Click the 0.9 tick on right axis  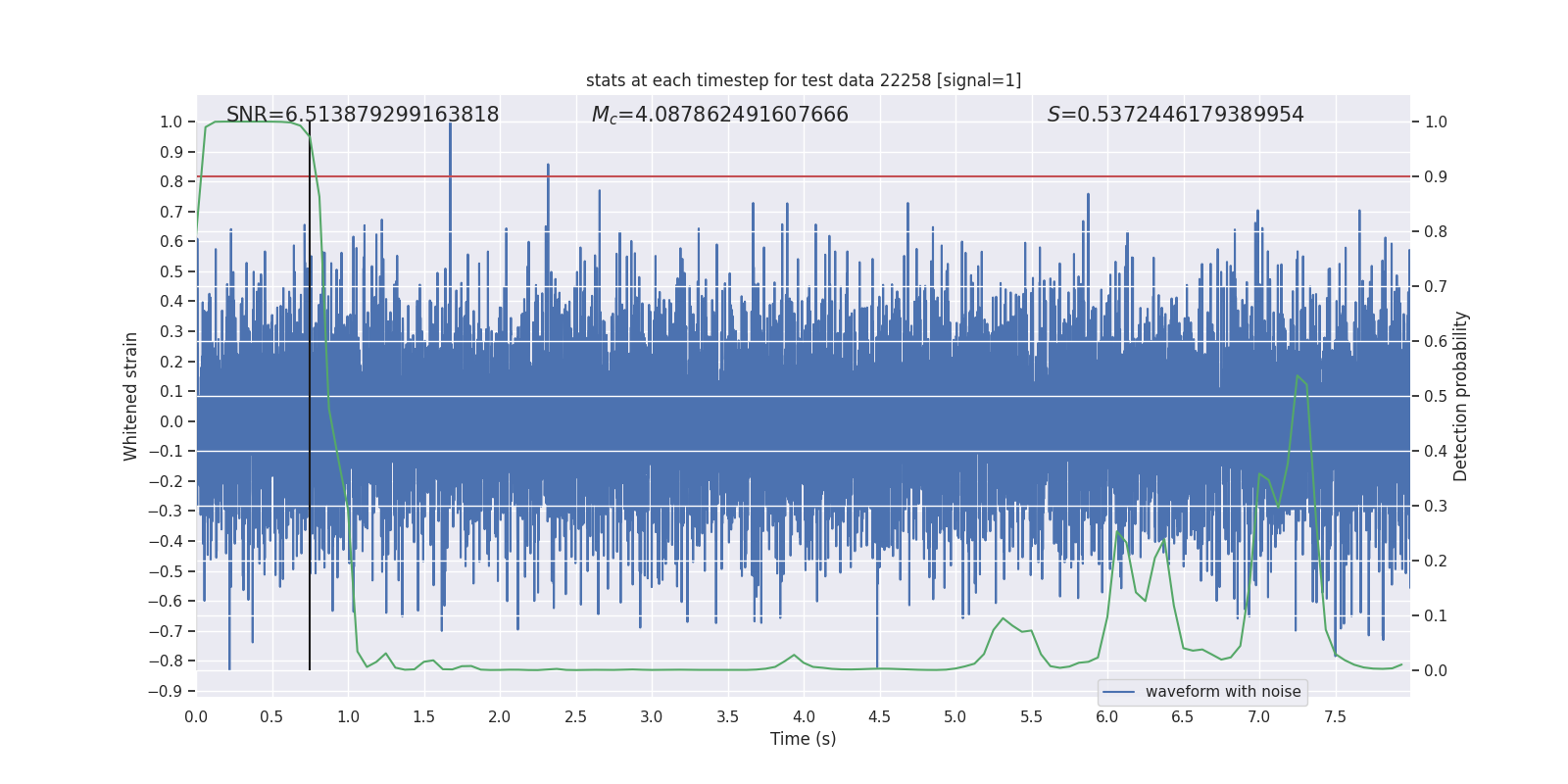click(x=1436, y=176)
